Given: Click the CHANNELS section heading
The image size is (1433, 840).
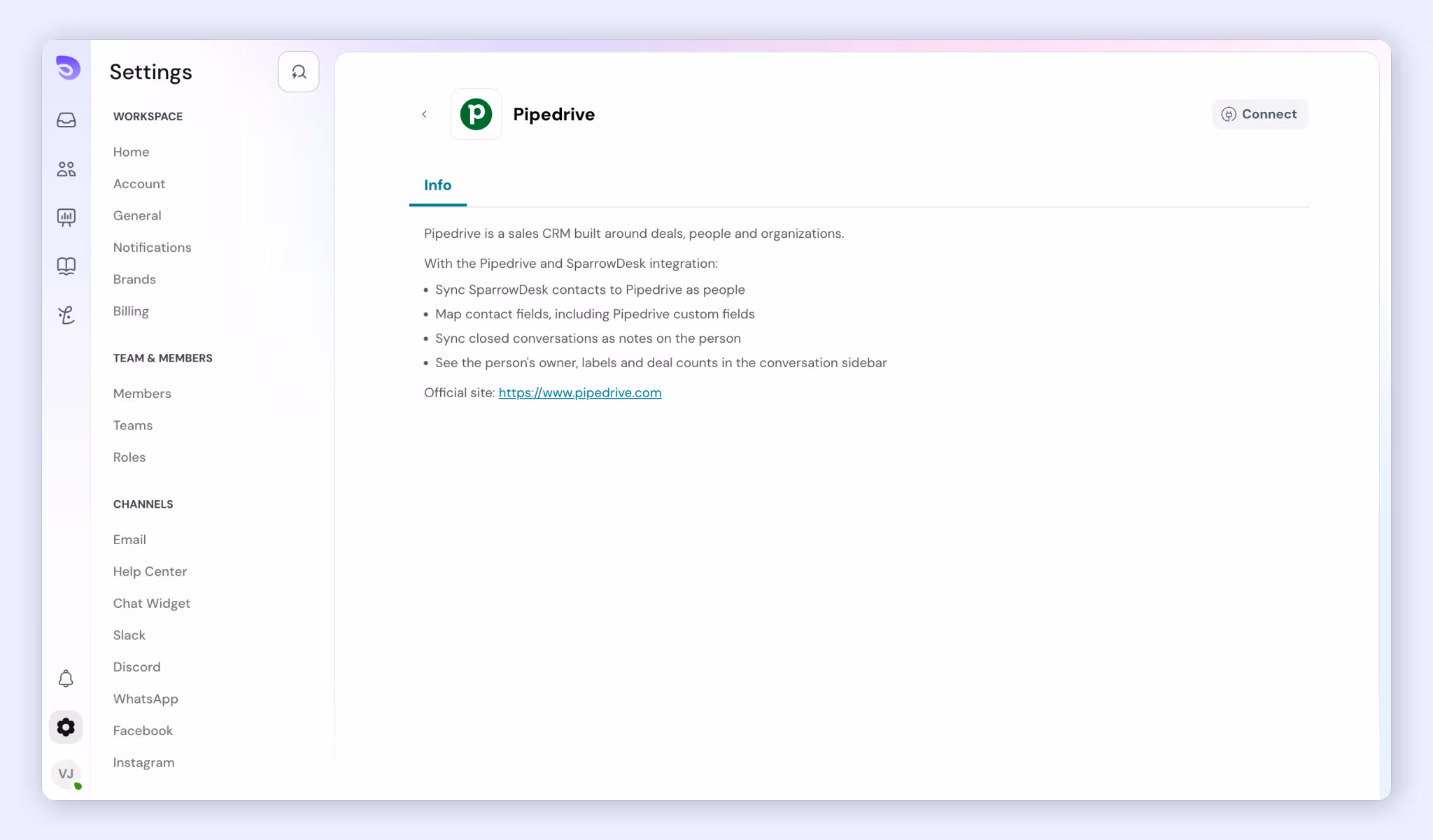Looking at the screenshot, I should 143,504.
